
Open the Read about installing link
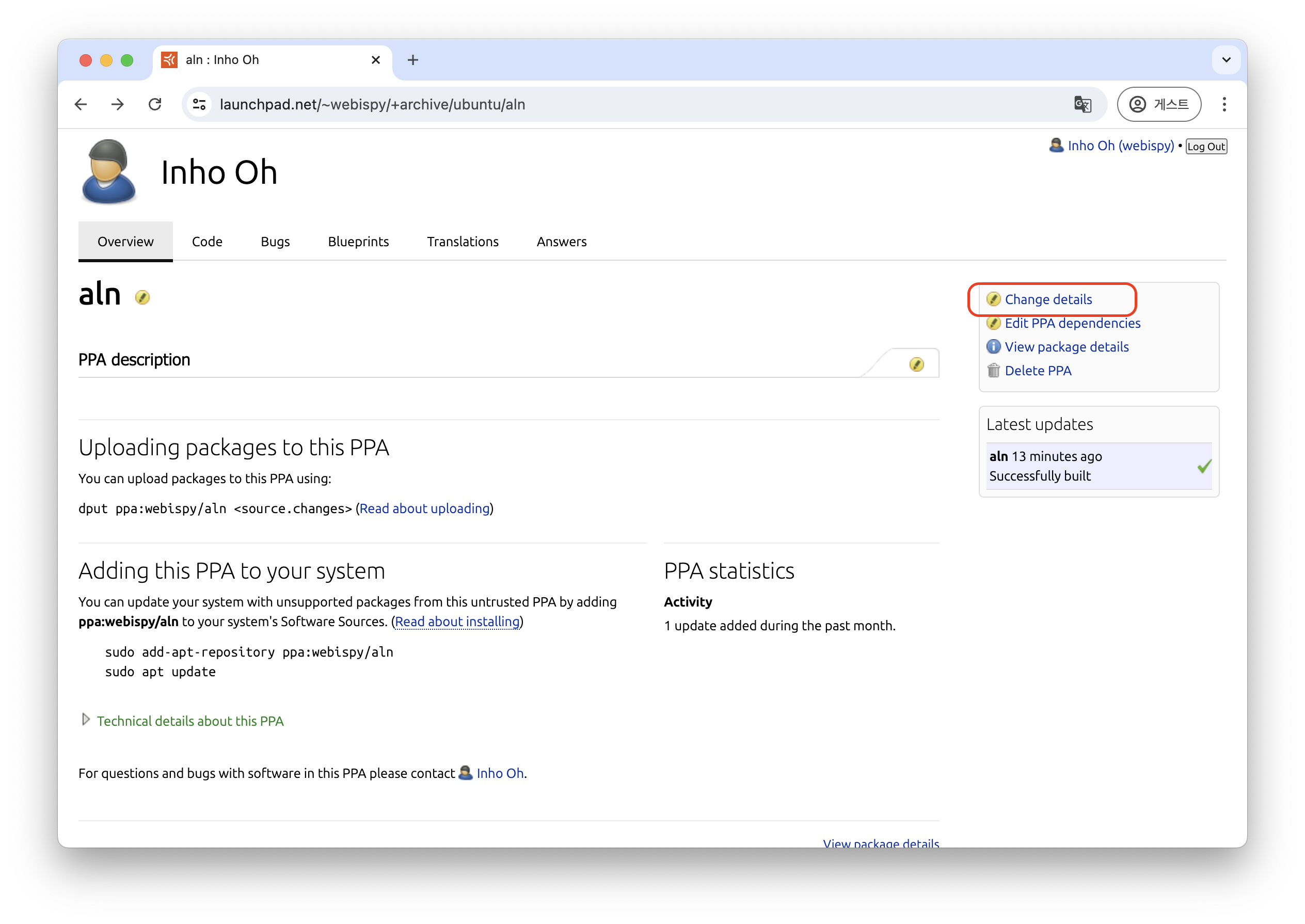tap(457, 622)
